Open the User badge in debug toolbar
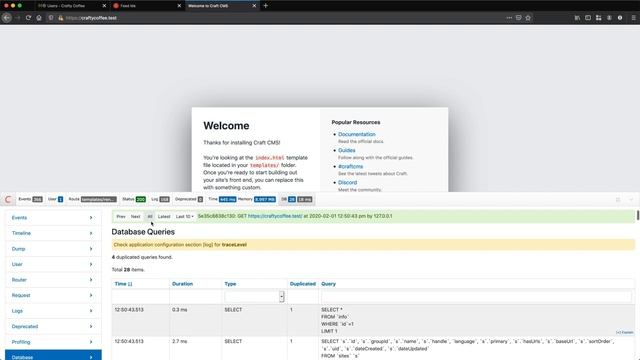 (56, 199)
